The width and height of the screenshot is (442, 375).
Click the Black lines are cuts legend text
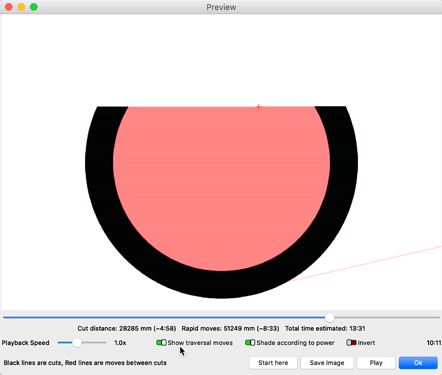pos(85,363)
